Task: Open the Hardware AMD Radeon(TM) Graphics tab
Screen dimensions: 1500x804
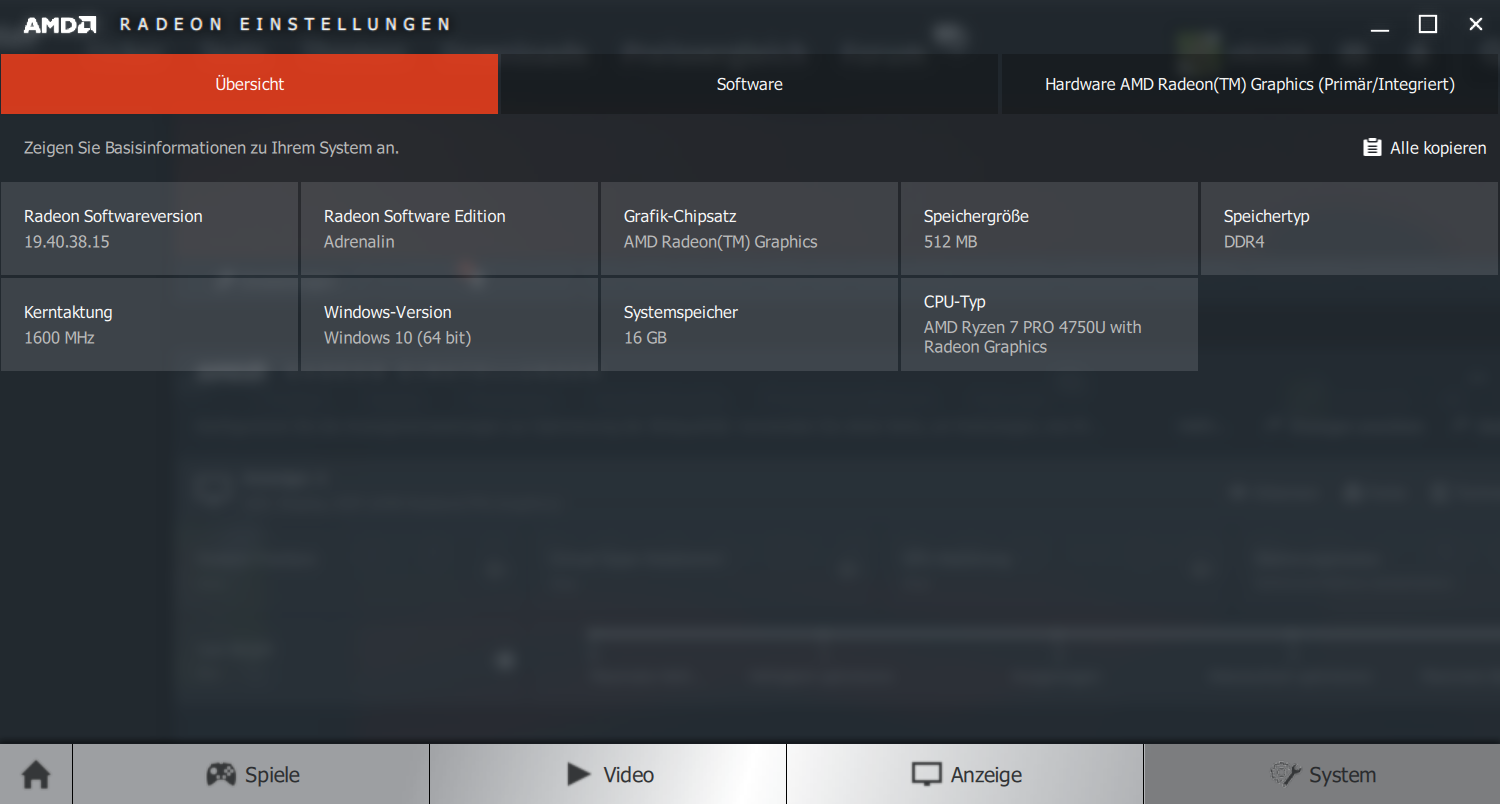Action: point(1250,84)
